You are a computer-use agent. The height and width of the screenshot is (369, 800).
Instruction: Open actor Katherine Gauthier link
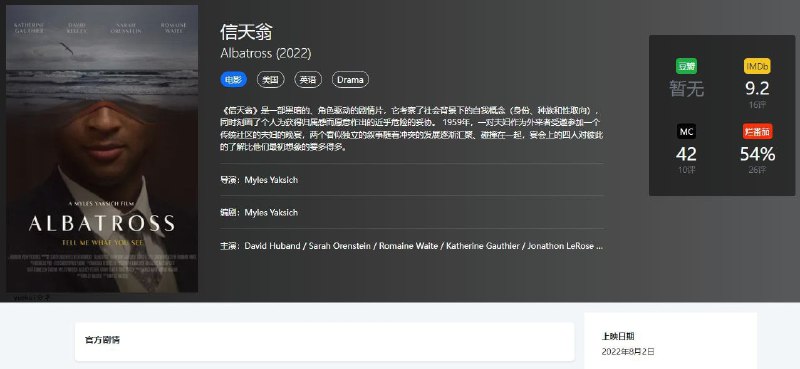(x=483, y=246)
